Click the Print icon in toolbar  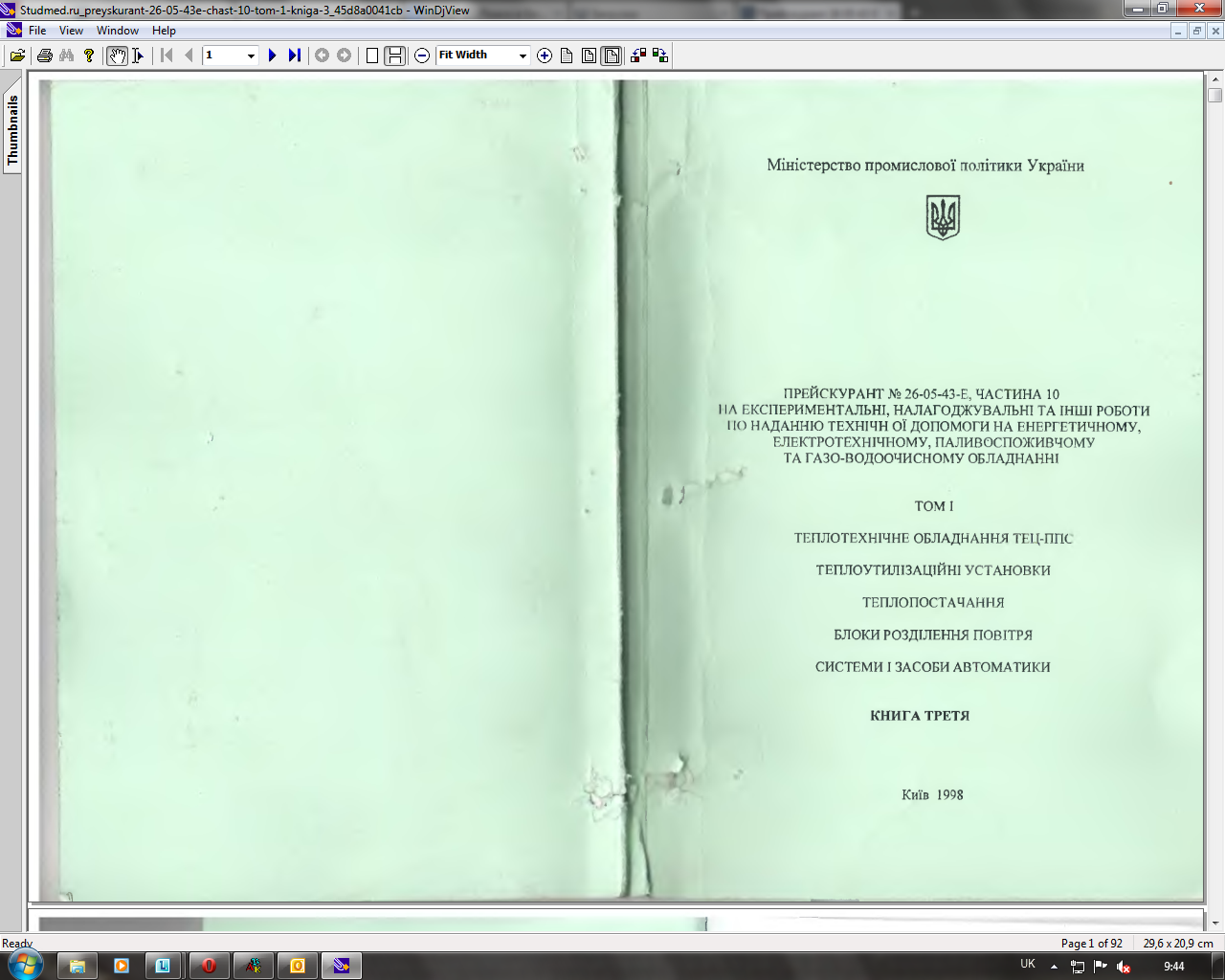pos(44,56)
